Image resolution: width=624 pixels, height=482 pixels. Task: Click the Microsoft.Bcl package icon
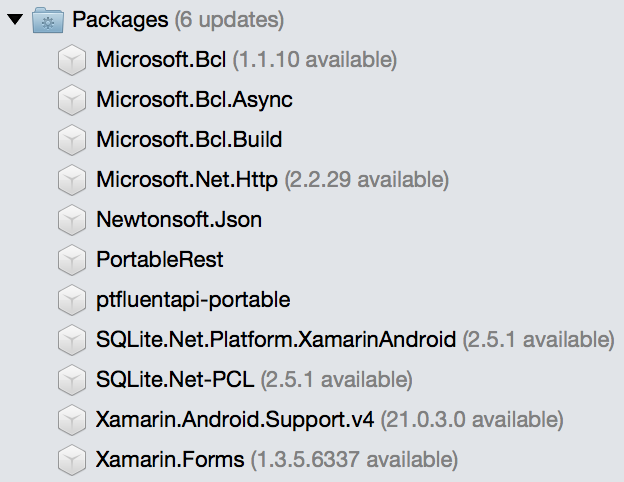coord(73,60)
